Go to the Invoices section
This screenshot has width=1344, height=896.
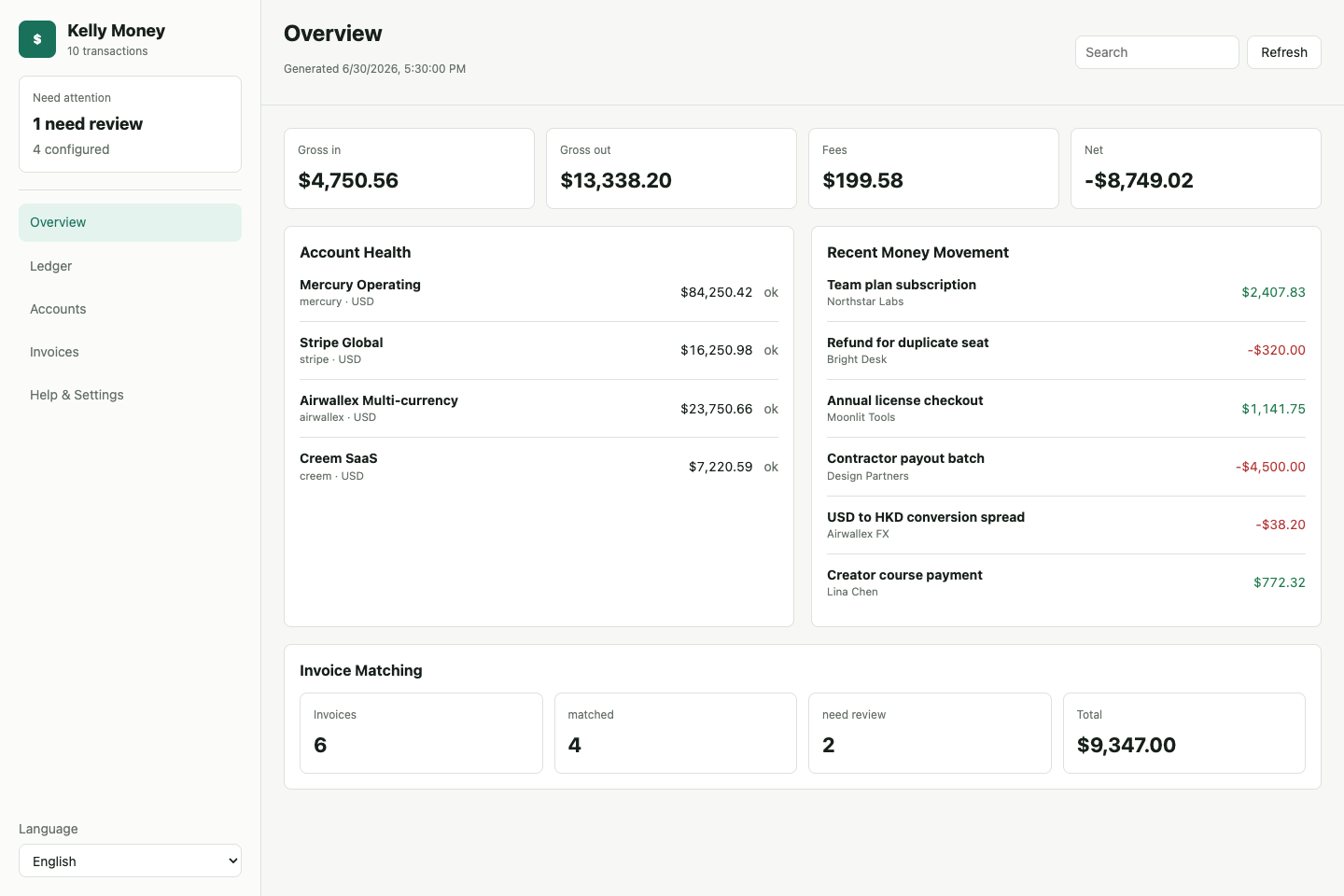point(130,352)
